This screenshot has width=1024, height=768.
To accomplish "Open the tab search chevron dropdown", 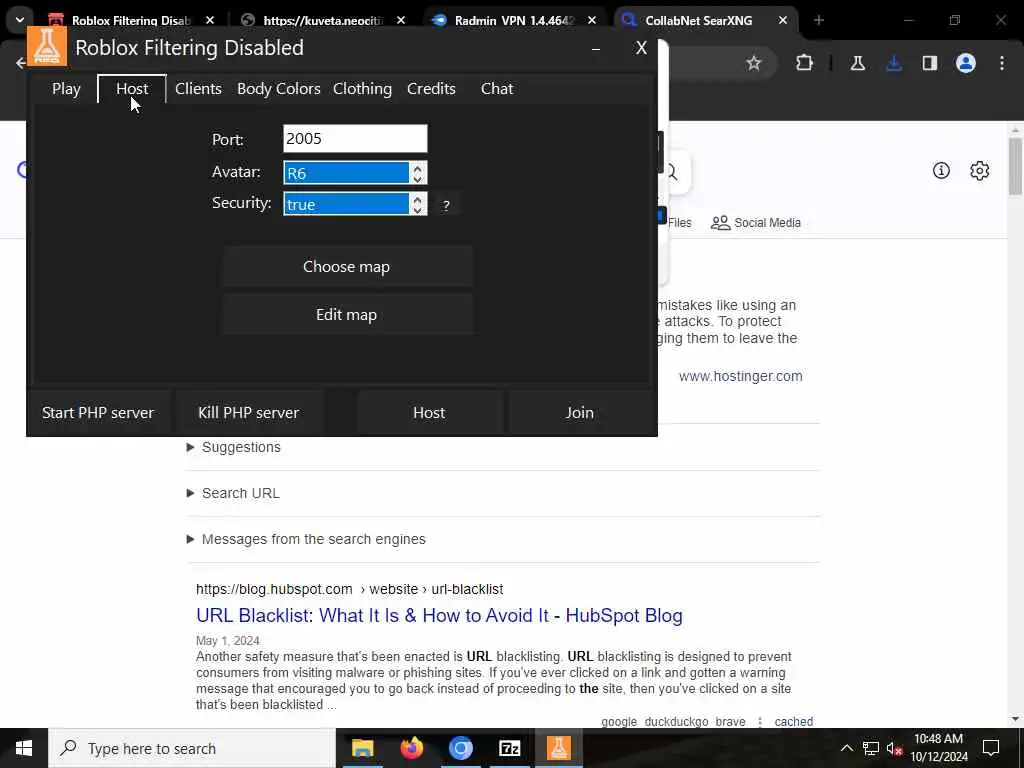I will click(20, 20).
